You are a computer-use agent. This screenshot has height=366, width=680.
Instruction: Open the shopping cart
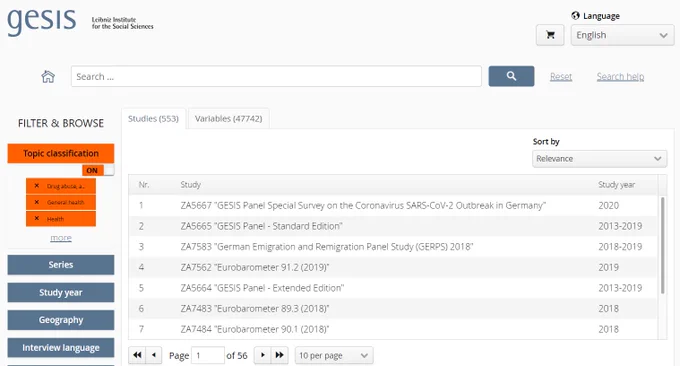point(550,35)
